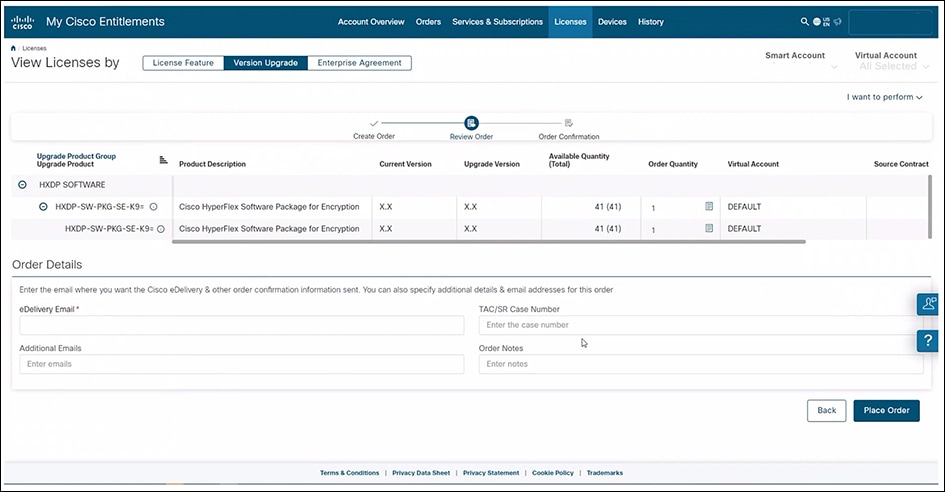Click the question mark help button
Image resolution: width=945 pixels, height=492 pixels.
[x=929, y=341]
